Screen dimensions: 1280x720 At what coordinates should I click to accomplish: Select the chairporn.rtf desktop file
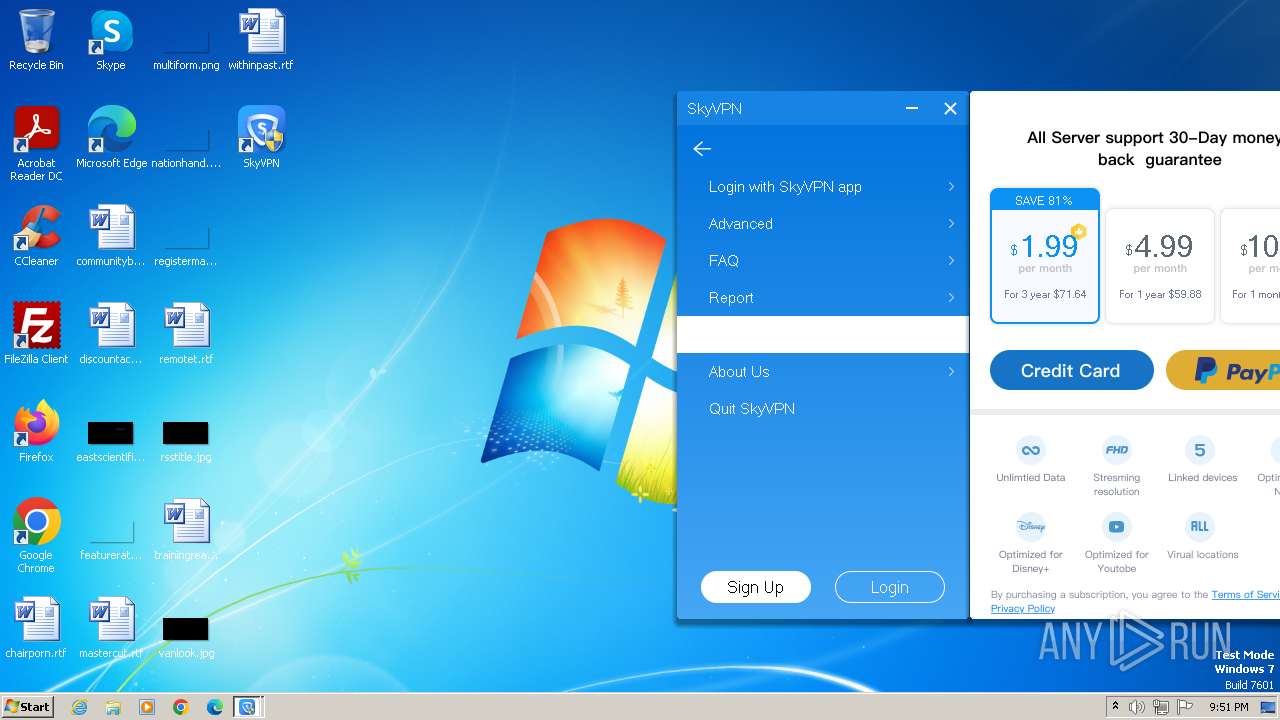(36, 628)
